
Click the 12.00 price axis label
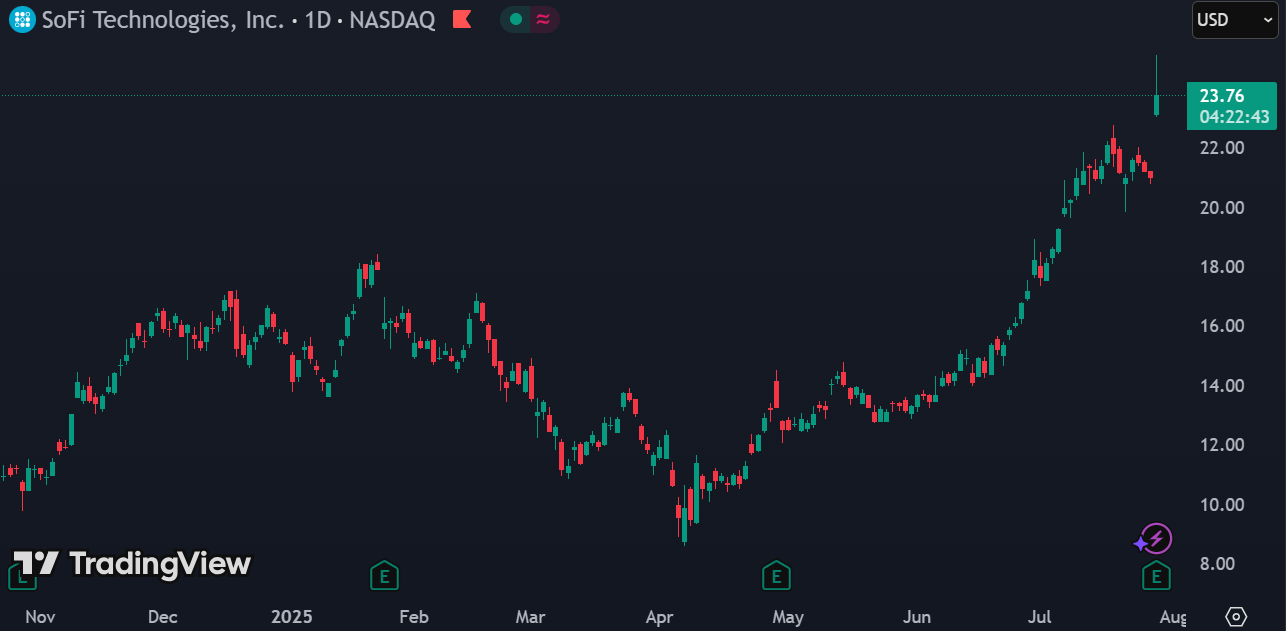click(1222, 445)
